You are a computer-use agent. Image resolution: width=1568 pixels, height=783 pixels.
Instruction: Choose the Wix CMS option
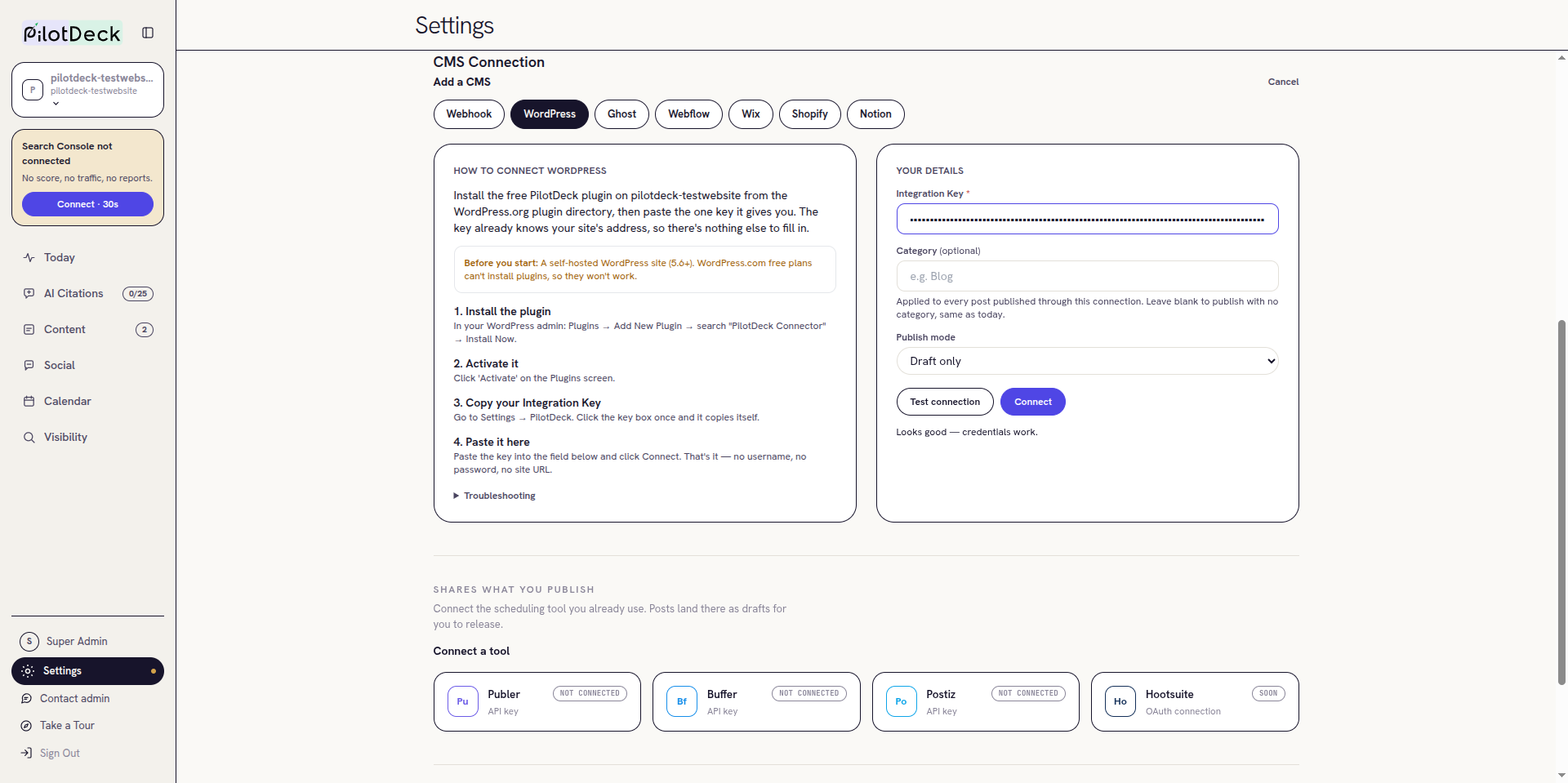751,114
